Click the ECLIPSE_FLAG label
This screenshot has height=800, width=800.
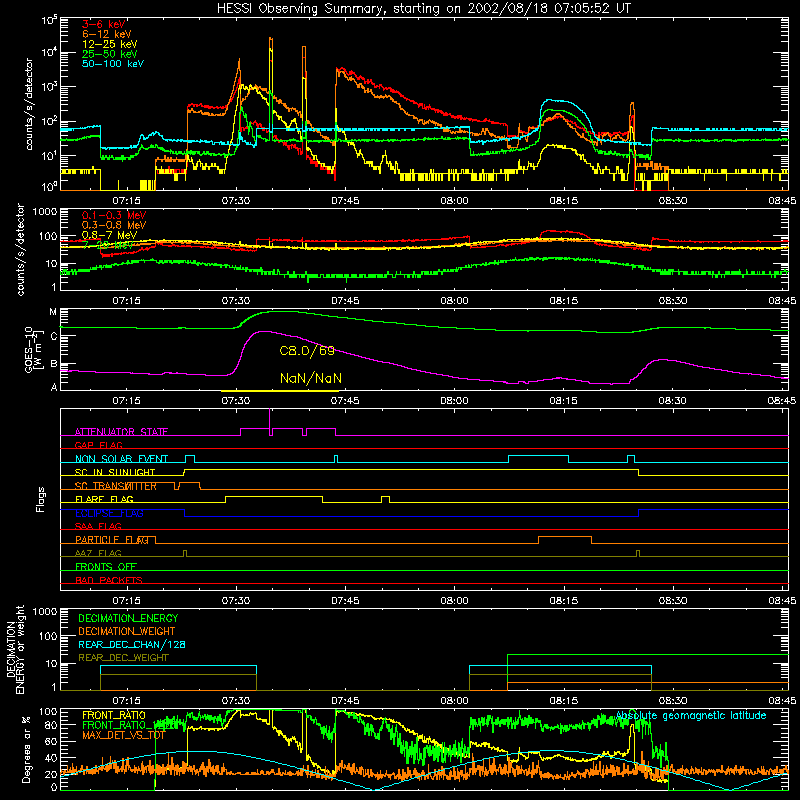[109, 513]
